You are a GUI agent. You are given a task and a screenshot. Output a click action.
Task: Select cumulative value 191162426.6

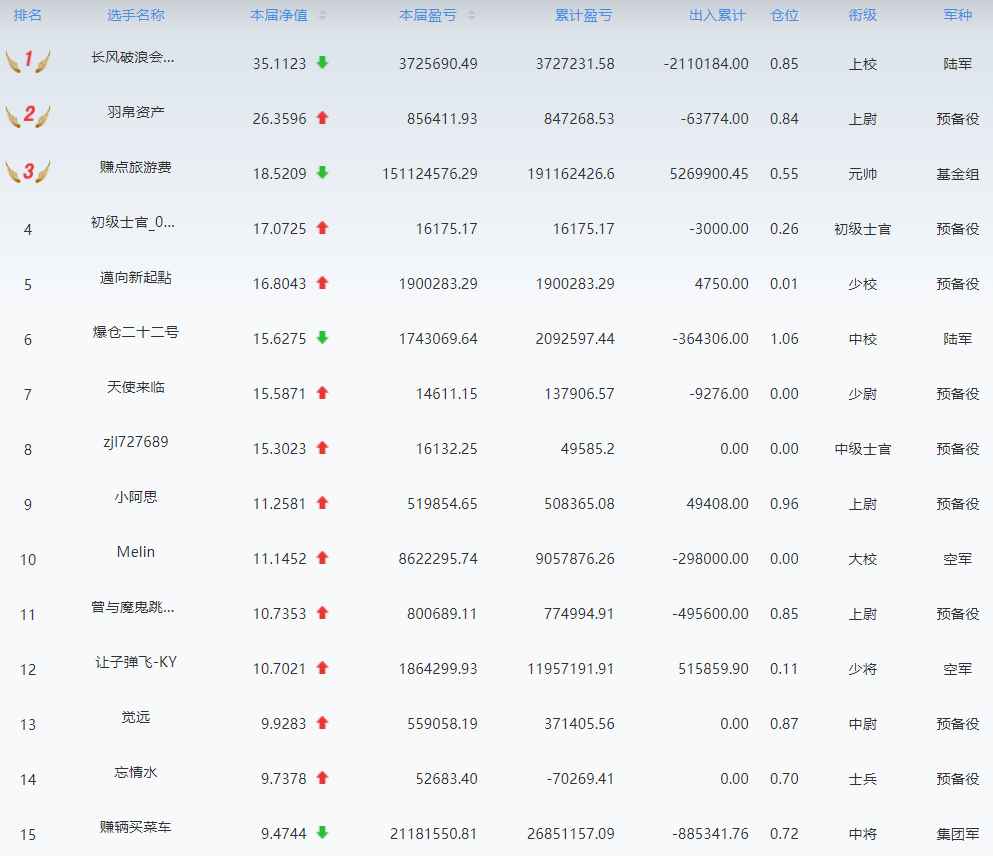(x=571, y=174)
